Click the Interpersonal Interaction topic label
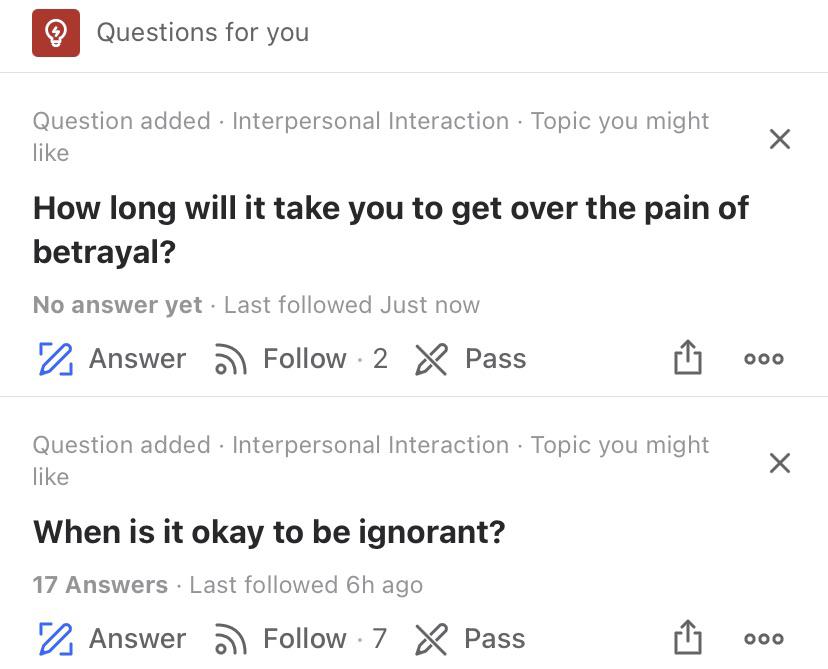This screenshot has height=669, width=828. [370, 121]
